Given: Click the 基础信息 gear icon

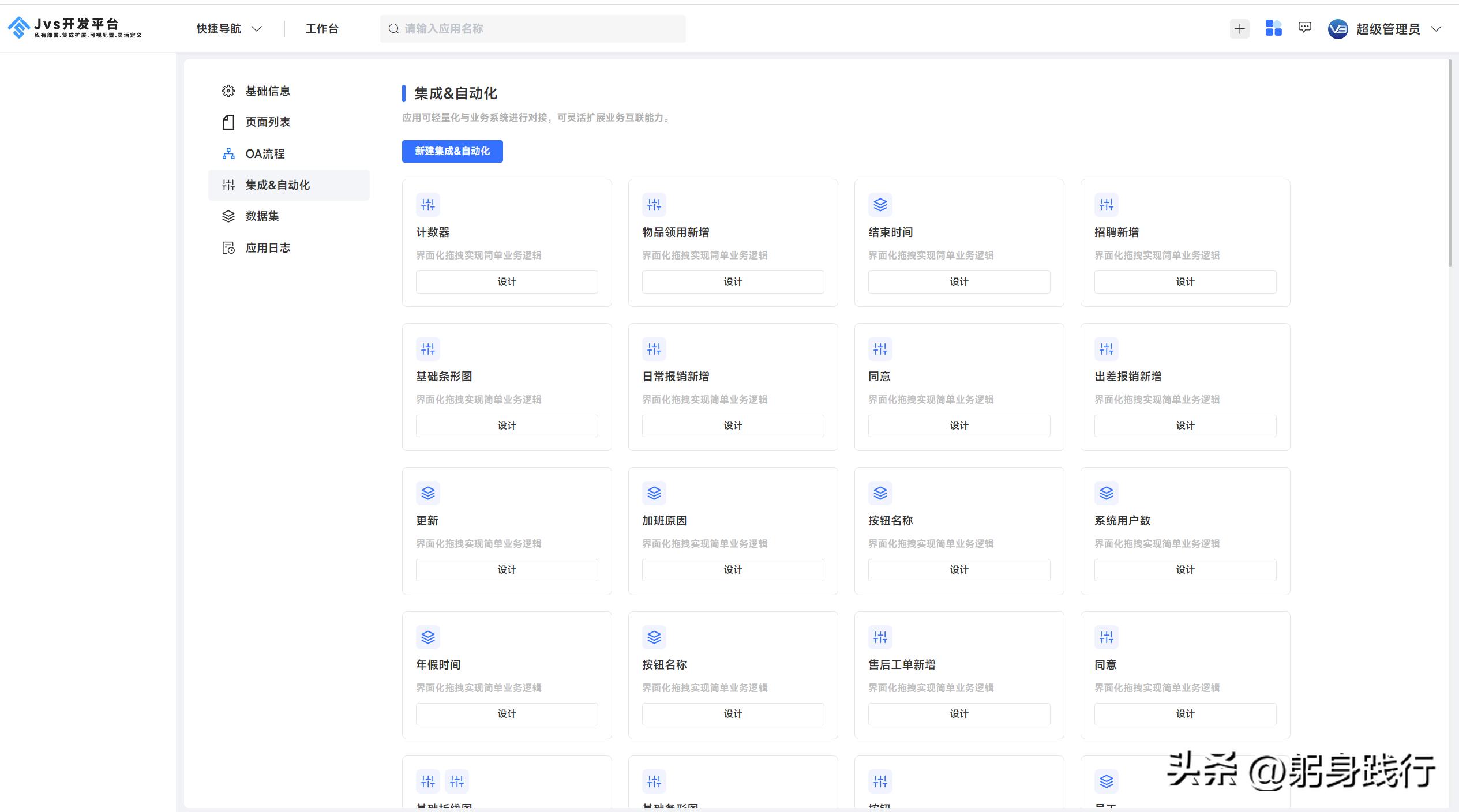Looking at the screenshot, I should pos(228,91).
